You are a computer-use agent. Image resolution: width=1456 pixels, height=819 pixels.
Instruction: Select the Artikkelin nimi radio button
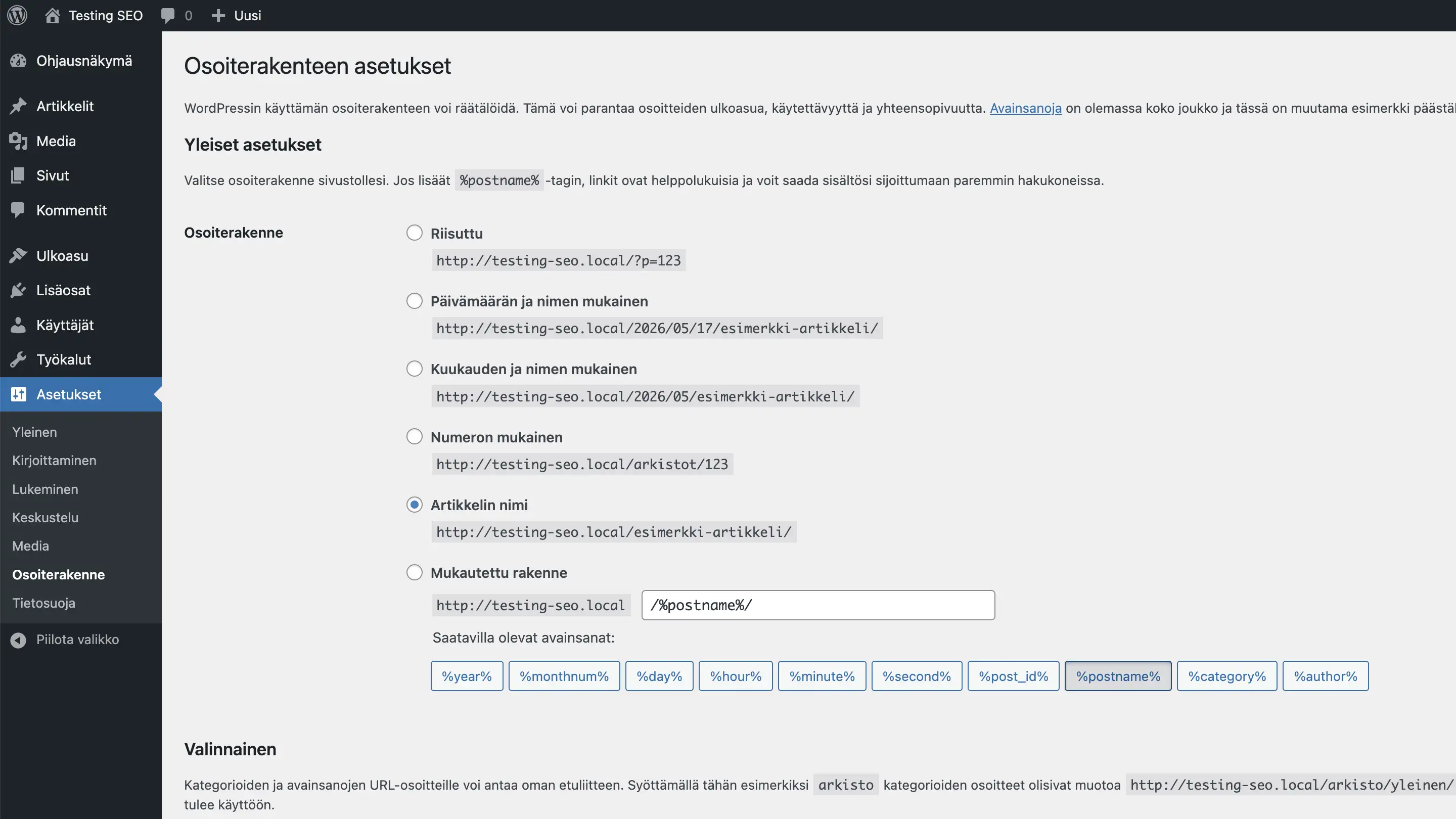click(x=415, y=504)
